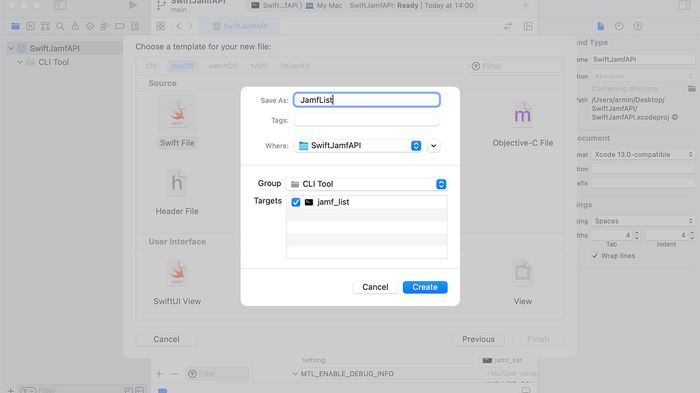Screen dimensions: 700x393
Task: Toggle the jamf_list target checkbox
Action: click(296, 202)
